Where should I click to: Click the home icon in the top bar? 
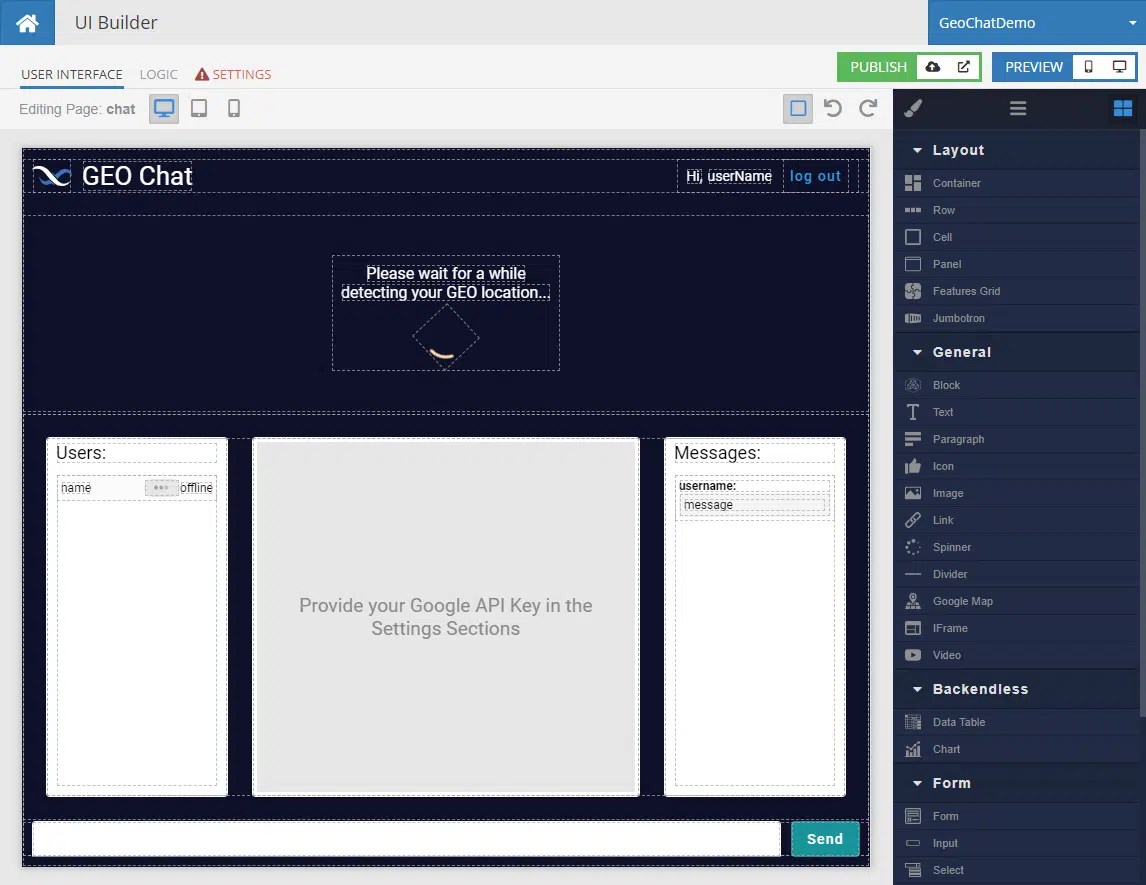click(x=26, y=22)
